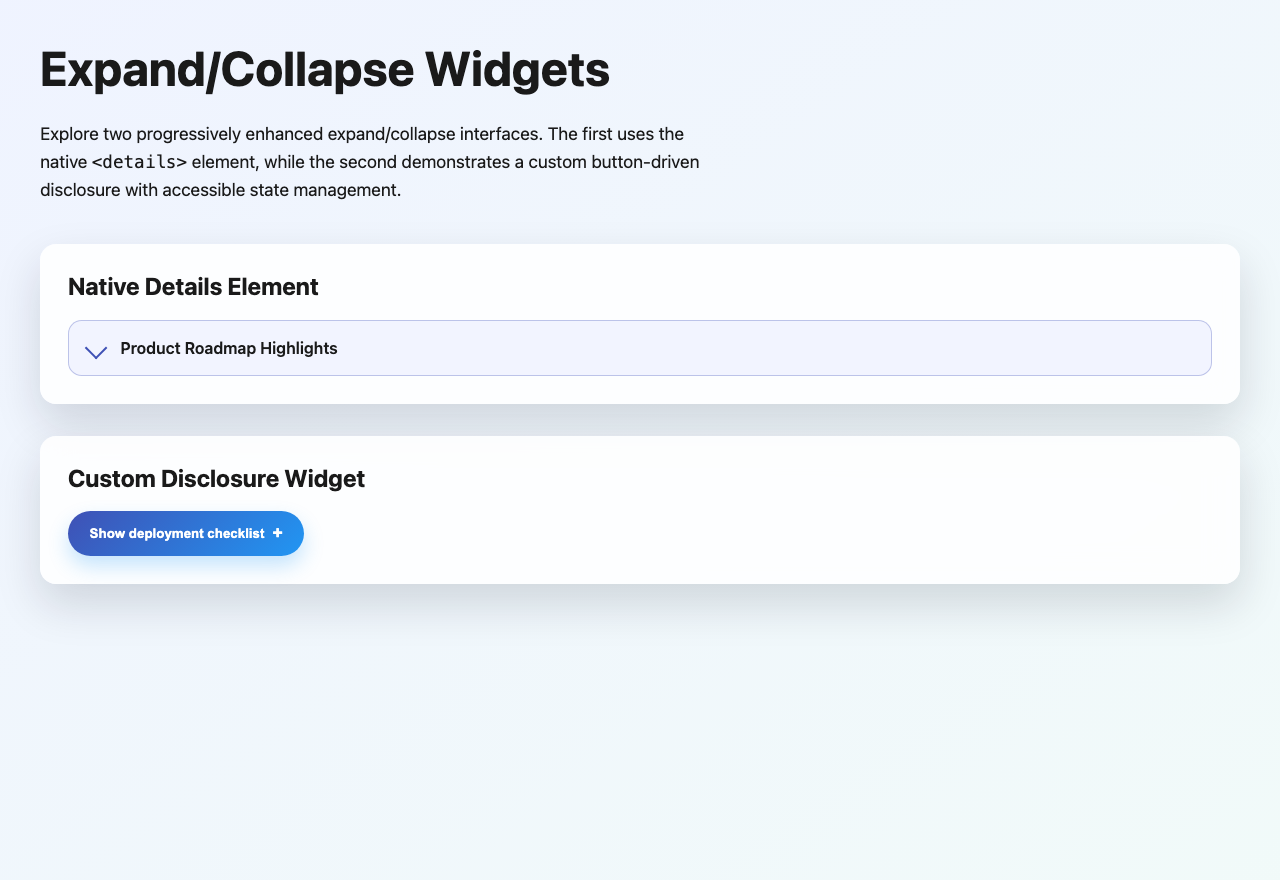1280x880 pixels.
Task: Click the chevron icon beside Product Roadmap Highlights
Action: coord(95,352)
